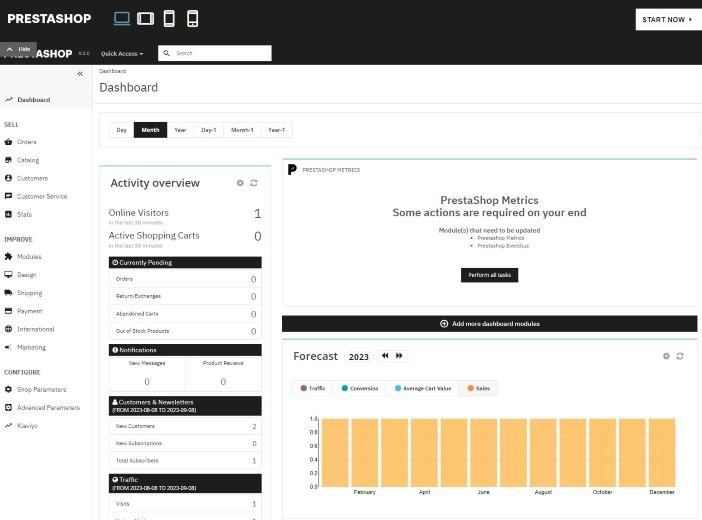Image resolution: width=702 pixels, height=520 pixels.
Task: Select the Month date range tab
Action: (150, 130)
